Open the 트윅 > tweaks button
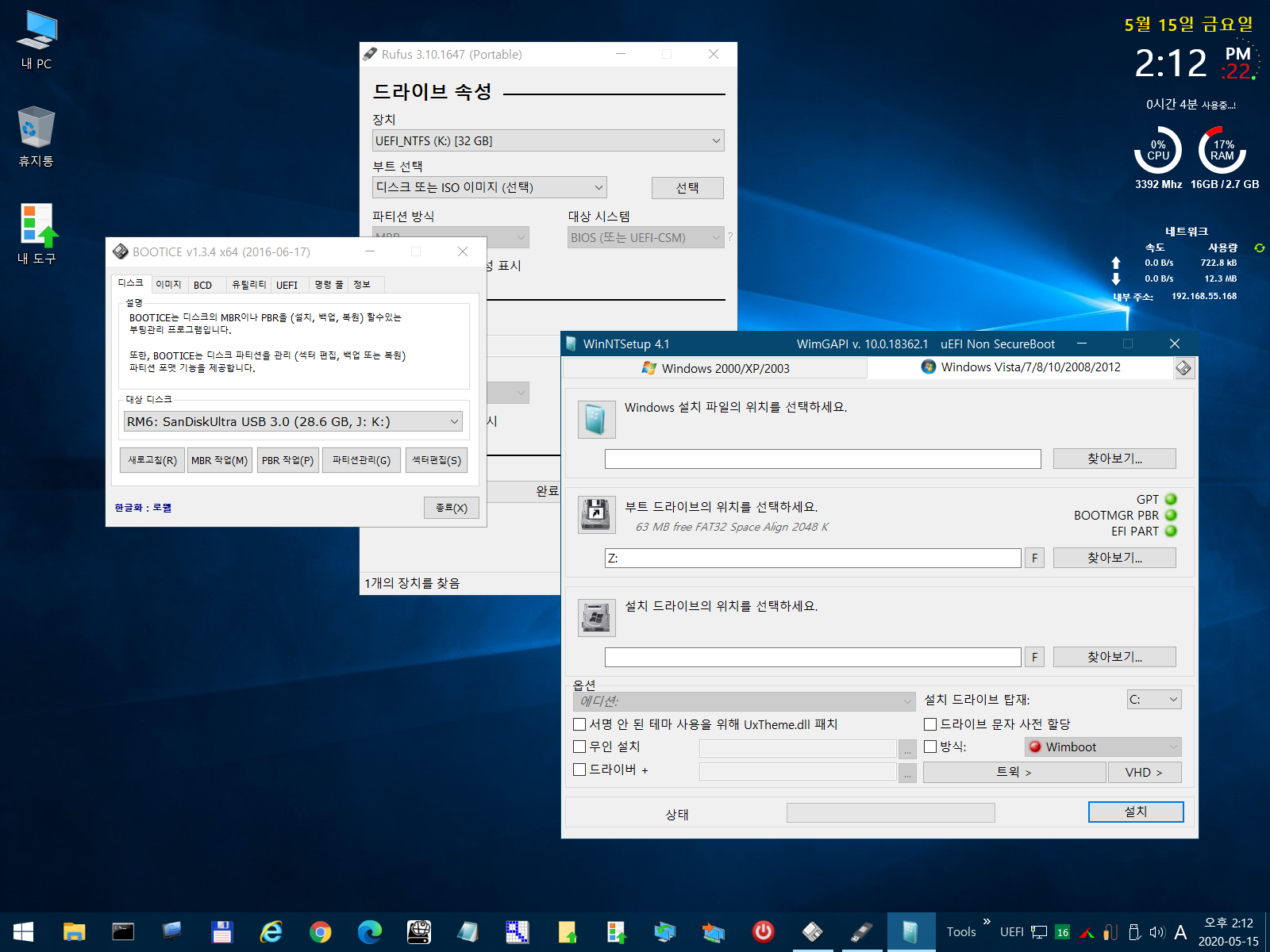 click(1014, 772)
